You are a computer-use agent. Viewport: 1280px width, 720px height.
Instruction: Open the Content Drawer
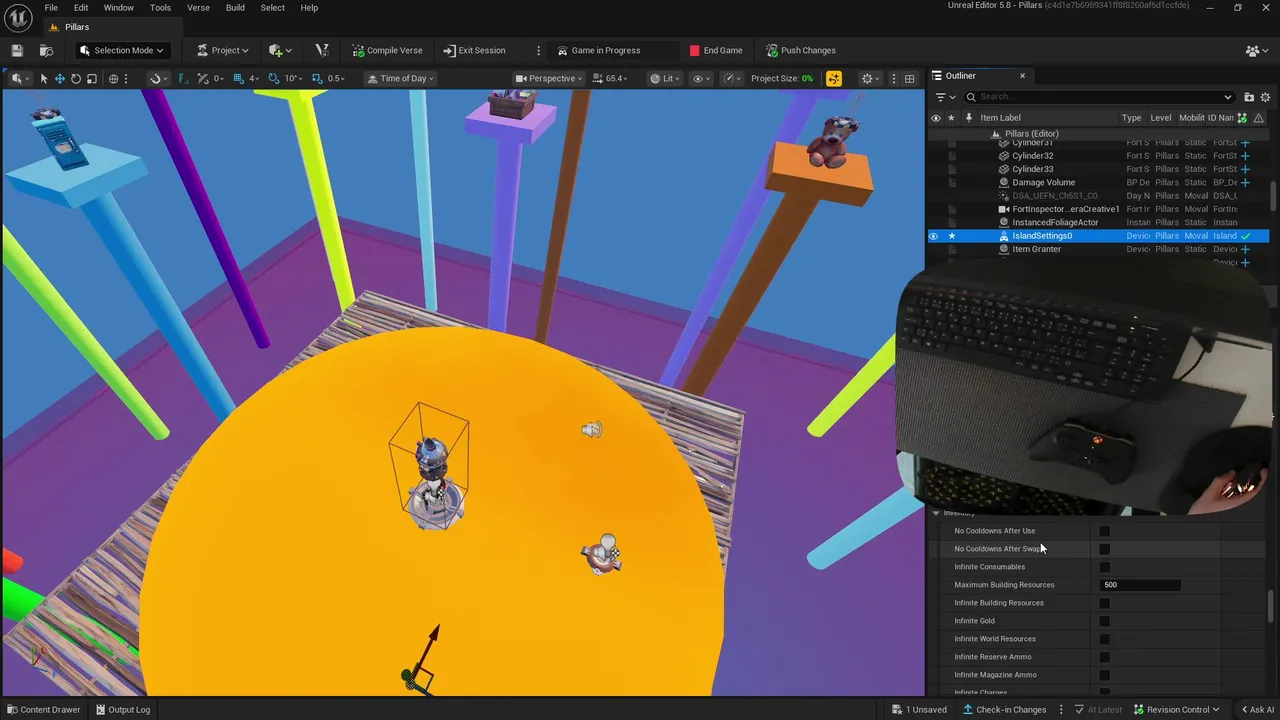pos(42,710)
